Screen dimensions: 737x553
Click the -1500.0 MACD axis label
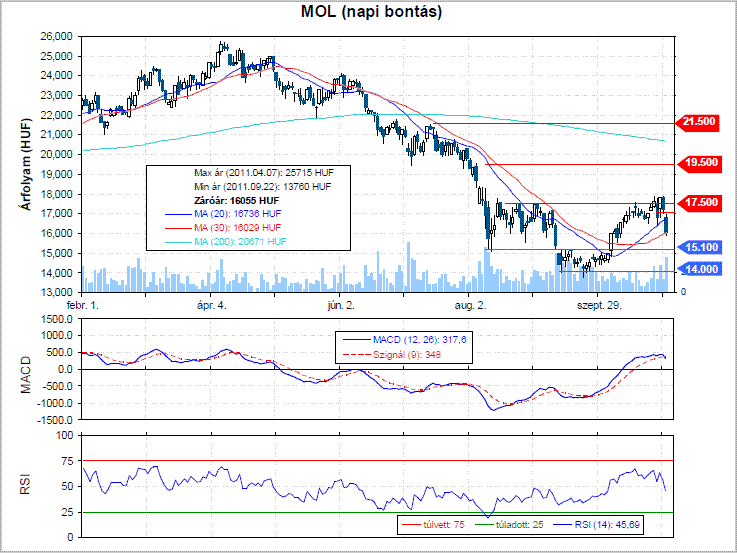click(x=55, y=420)
